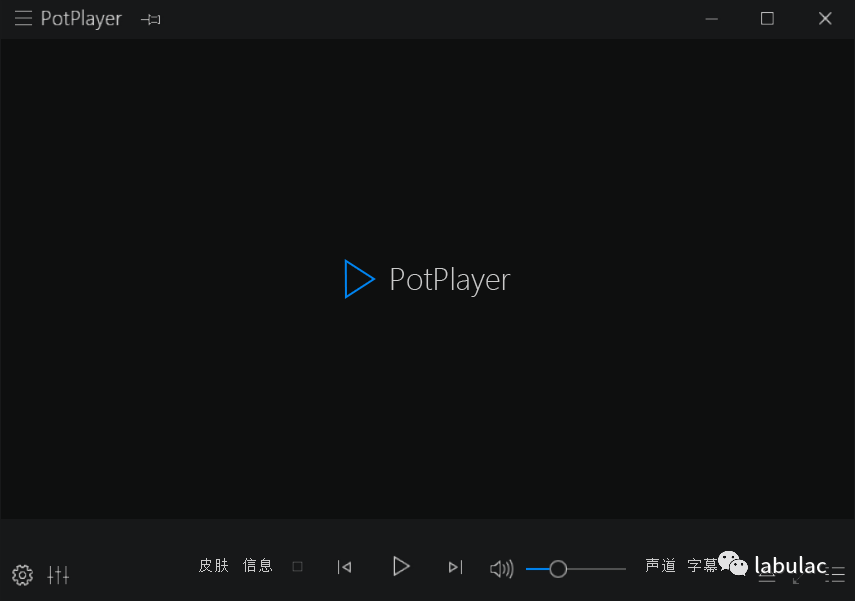
Task: Jump to the previous track
Action: (345, 567)
